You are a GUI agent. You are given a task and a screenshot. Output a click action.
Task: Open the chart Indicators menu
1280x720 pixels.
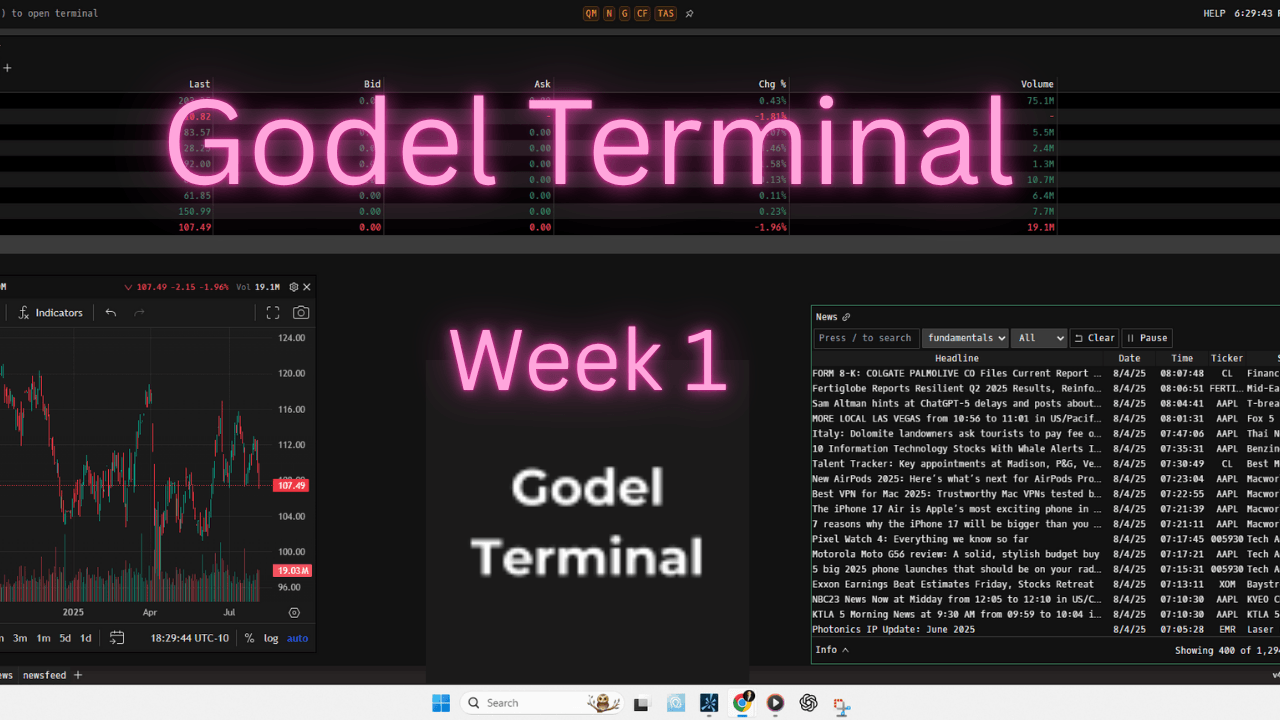[51, 313]
